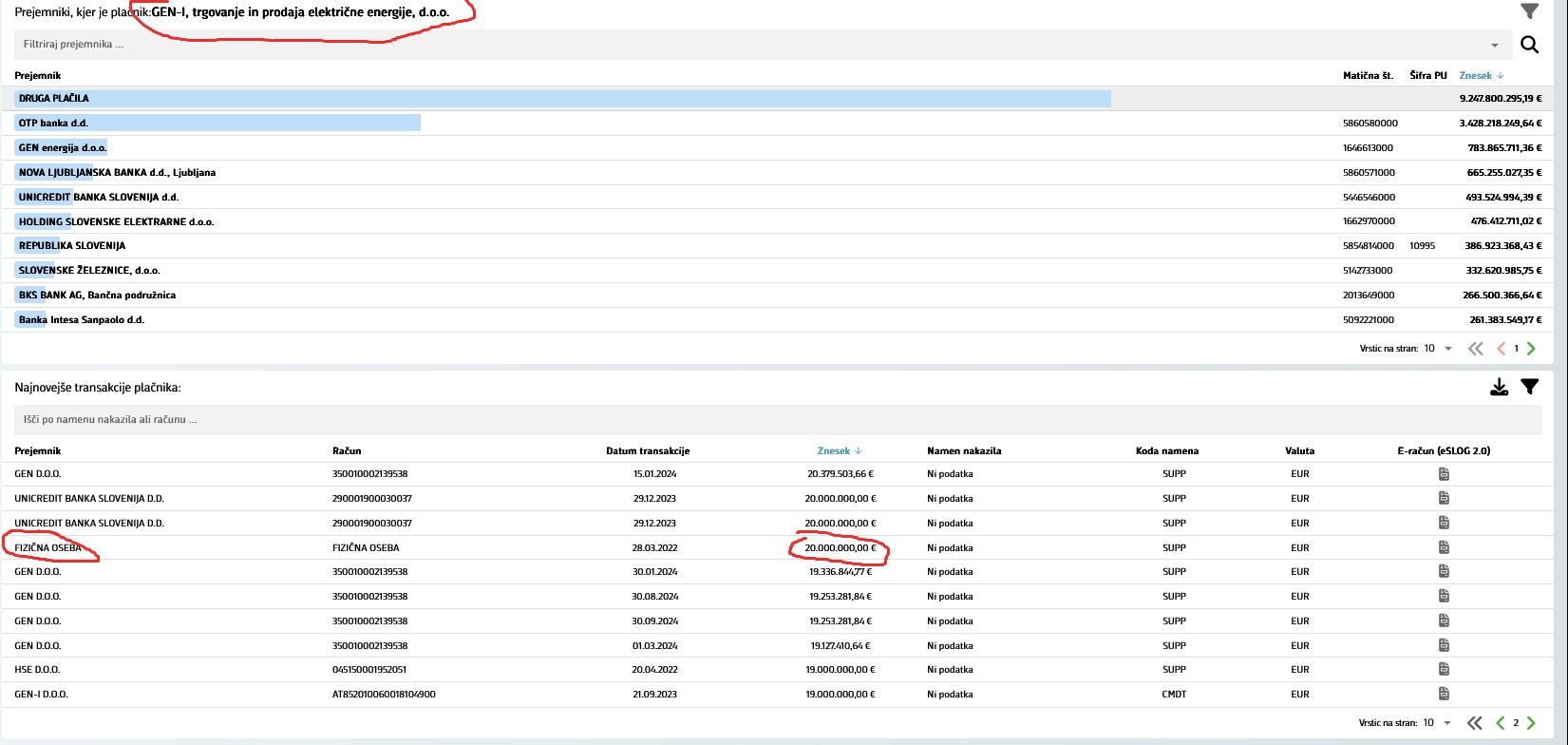Expand the Filtriraj prejemnika dropdown arrow
Viewport: 1568px width, 745px height.
pyautogui.click(x=1495, y=45)
